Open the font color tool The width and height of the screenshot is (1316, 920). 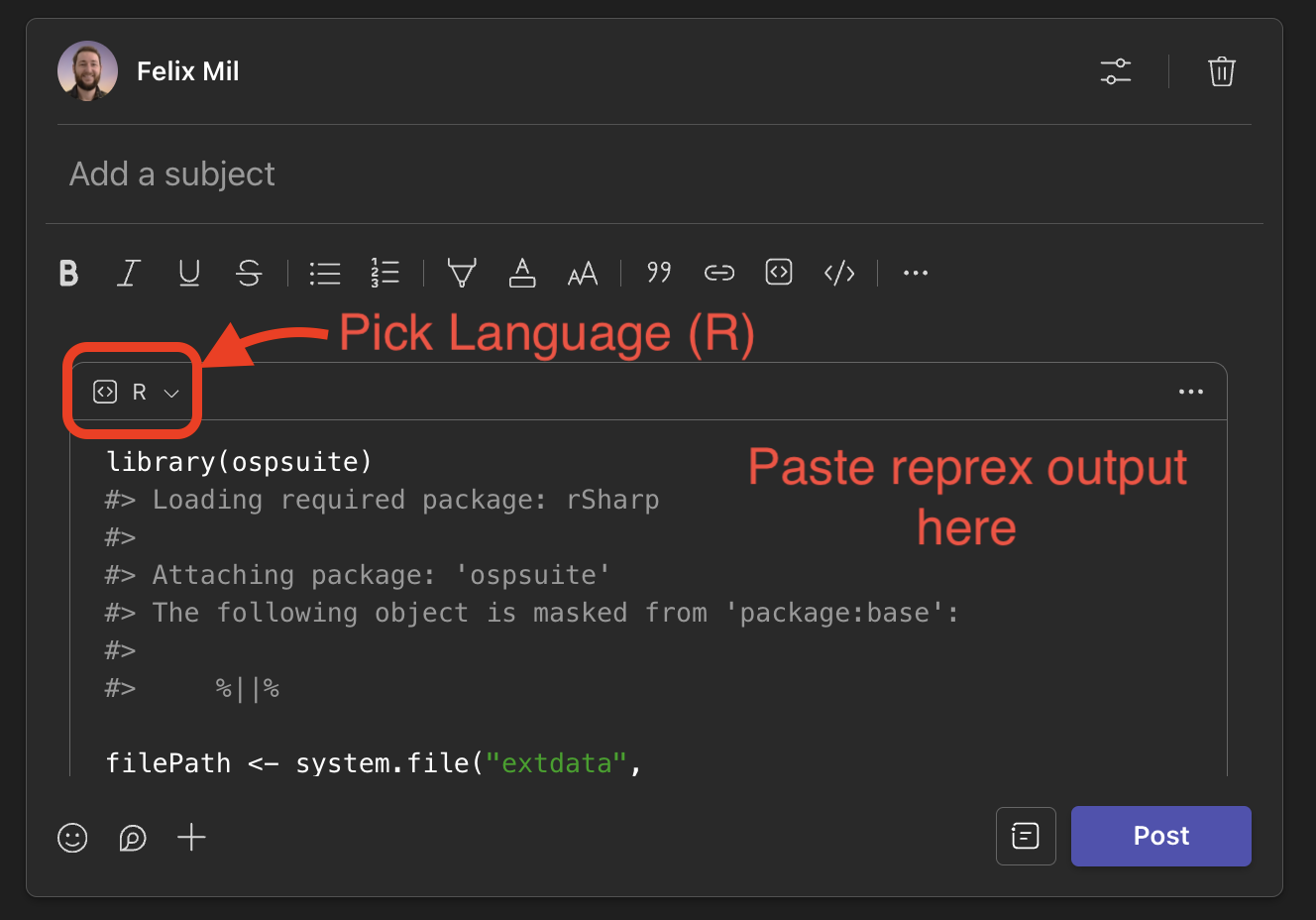coord(522,273)
